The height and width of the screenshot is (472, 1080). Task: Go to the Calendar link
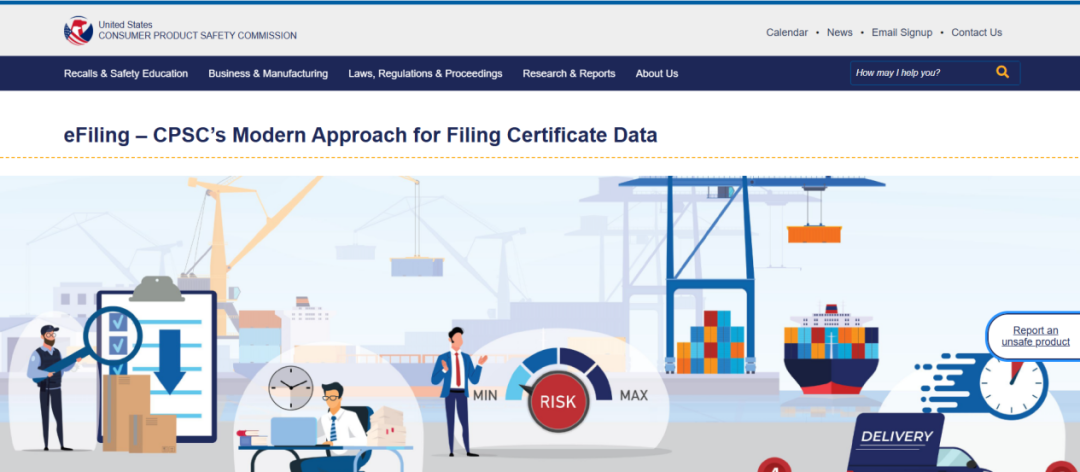tap(787, 32)
